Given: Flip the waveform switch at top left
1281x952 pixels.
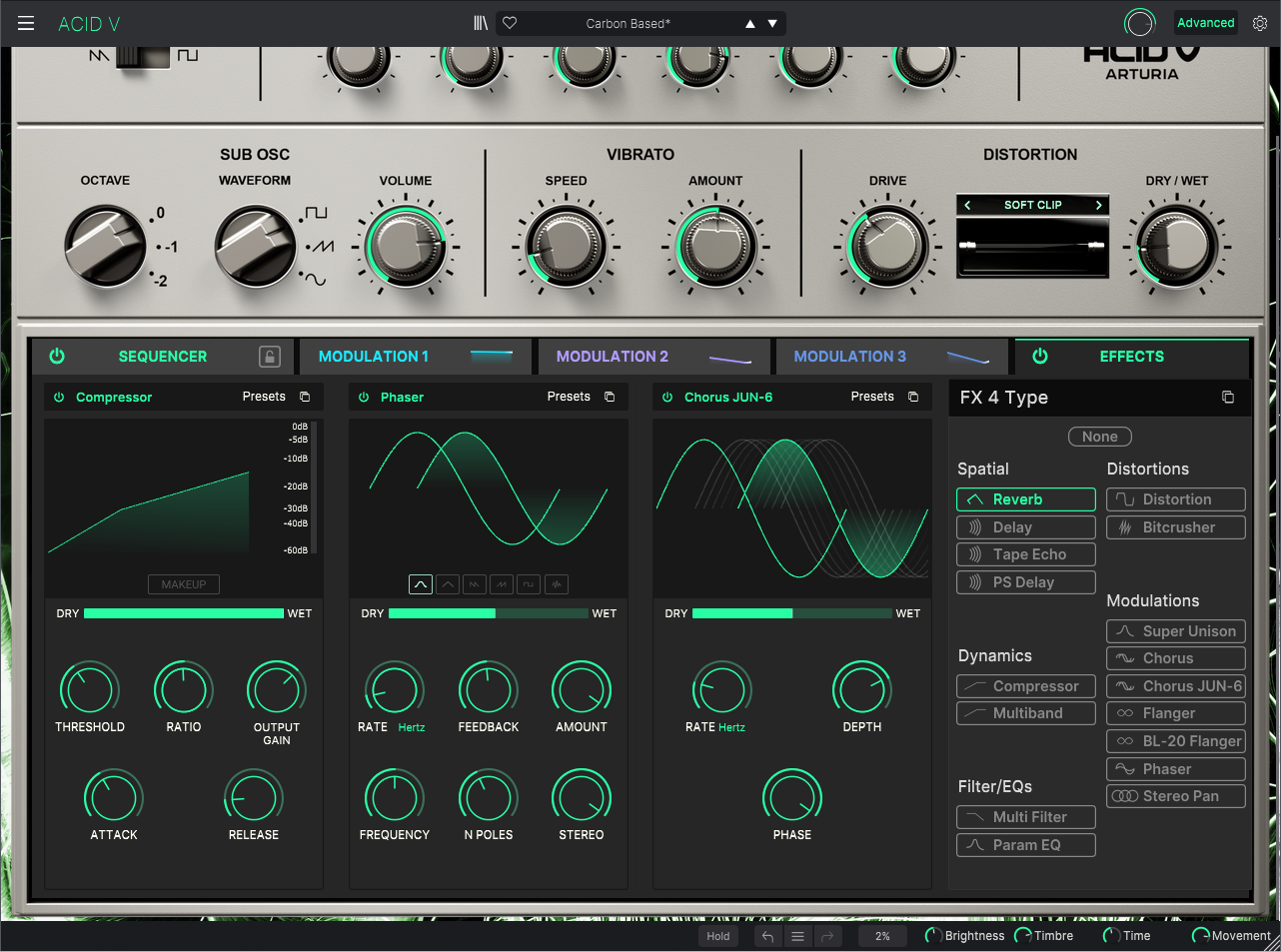Looking at the screenshot, I should 143,56.
